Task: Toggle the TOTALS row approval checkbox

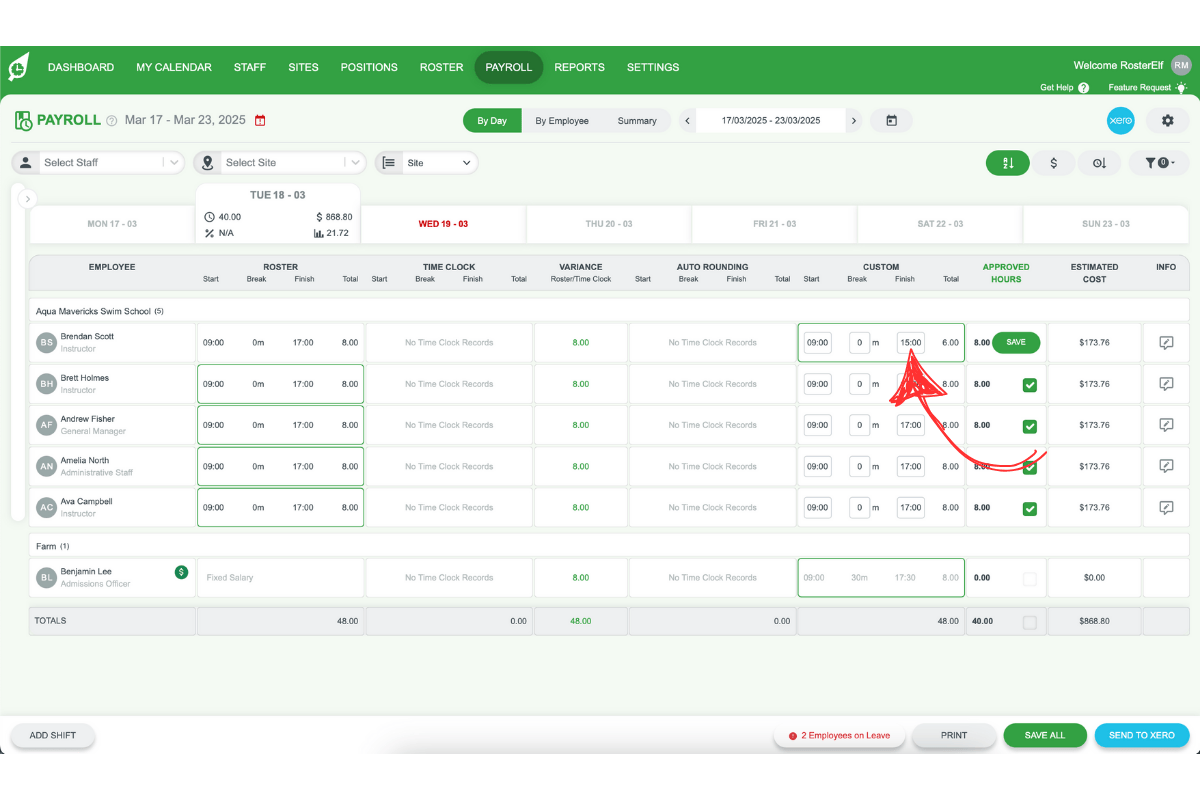Action: 1030,621
